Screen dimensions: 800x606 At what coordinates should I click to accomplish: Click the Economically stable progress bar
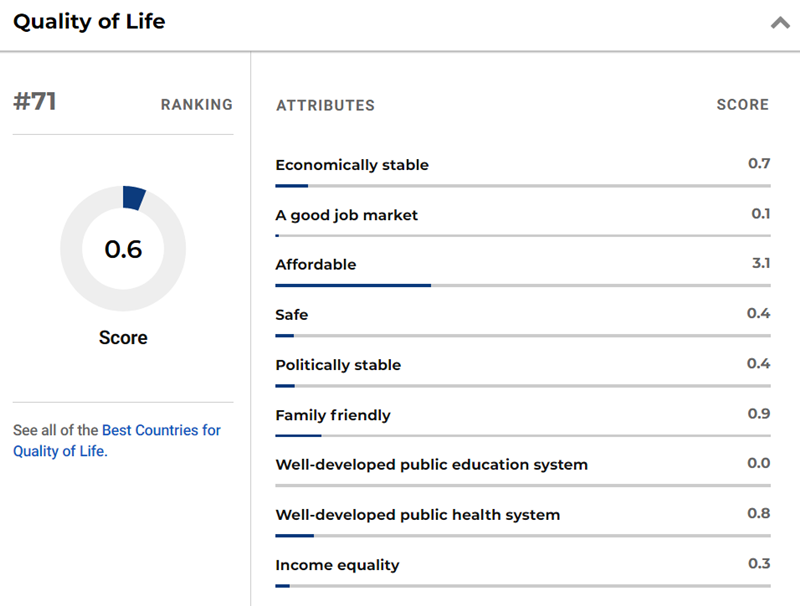(522, 185)
